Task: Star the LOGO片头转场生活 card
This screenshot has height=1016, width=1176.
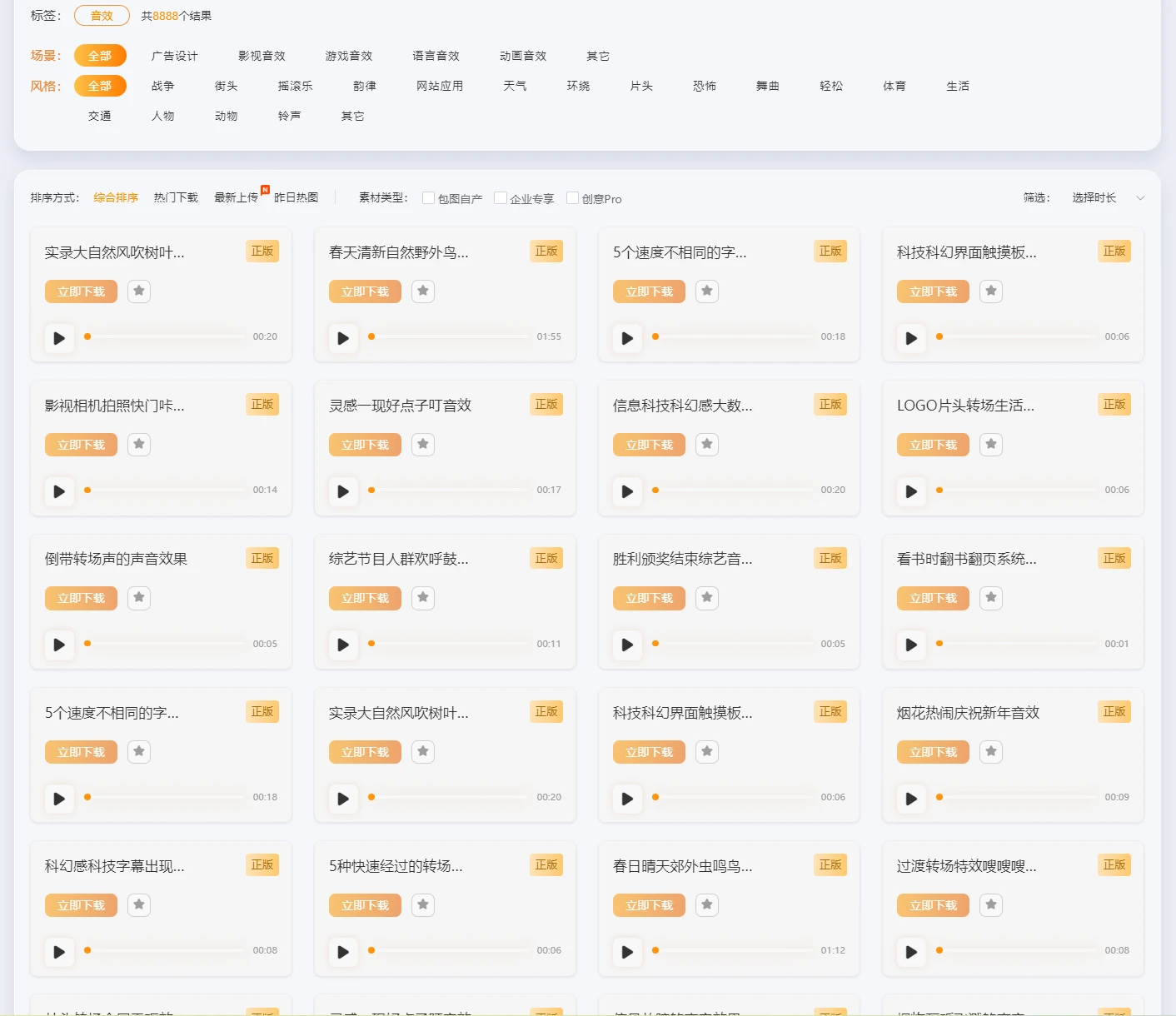Action: (991, 445)
